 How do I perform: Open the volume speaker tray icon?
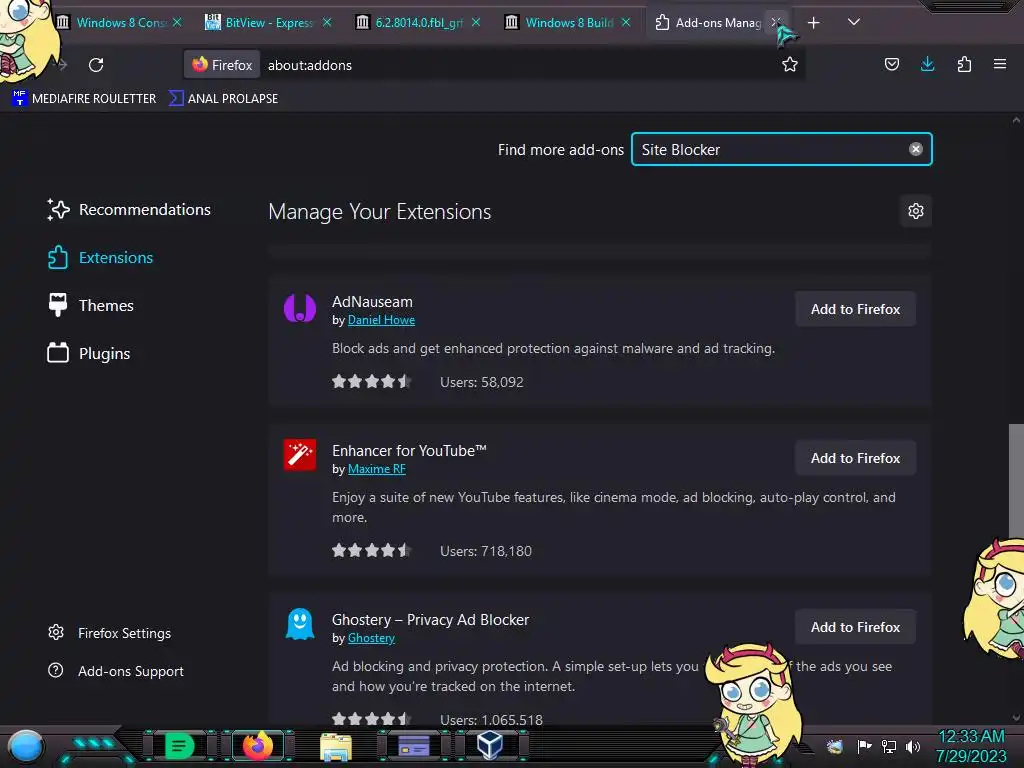pos(913,746)
